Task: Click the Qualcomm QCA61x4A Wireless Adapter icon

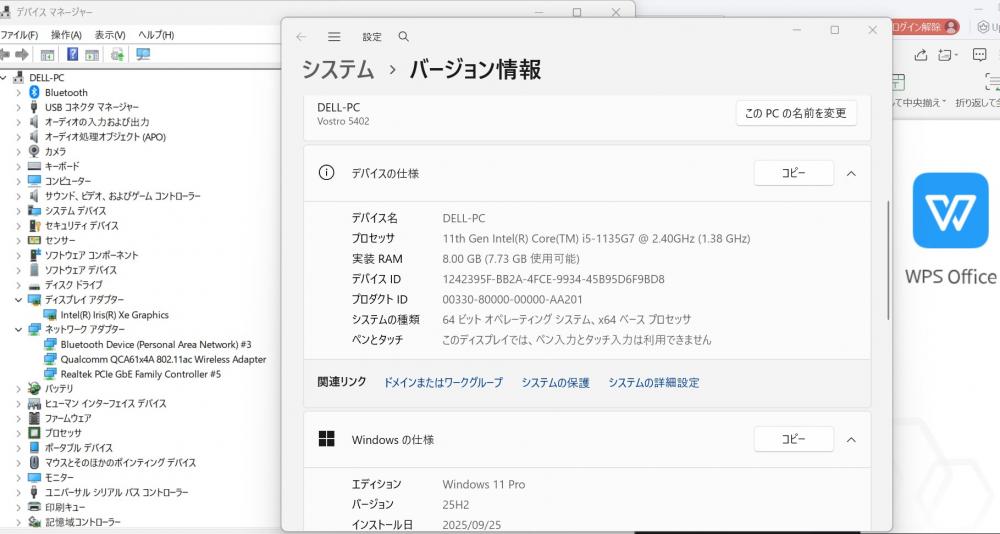Action: [x=50, y=359]
